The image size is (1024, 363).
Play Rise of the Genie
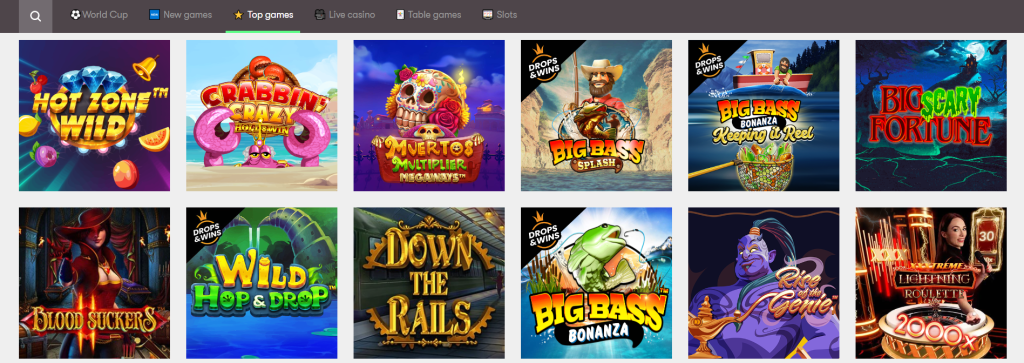(763, 283)
